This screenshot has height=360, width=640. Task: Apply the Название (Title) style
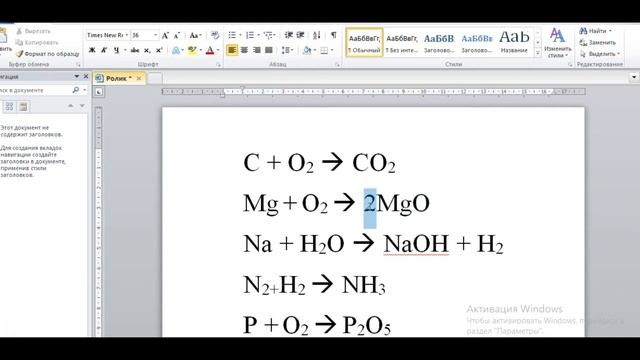514,42
